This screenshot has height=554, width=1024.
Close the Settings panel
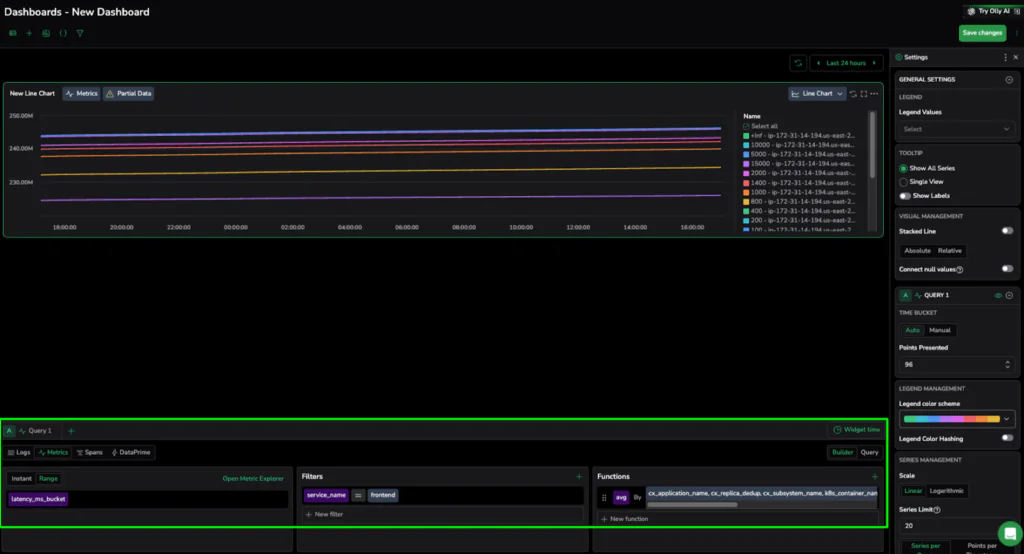pos(1016,58)
